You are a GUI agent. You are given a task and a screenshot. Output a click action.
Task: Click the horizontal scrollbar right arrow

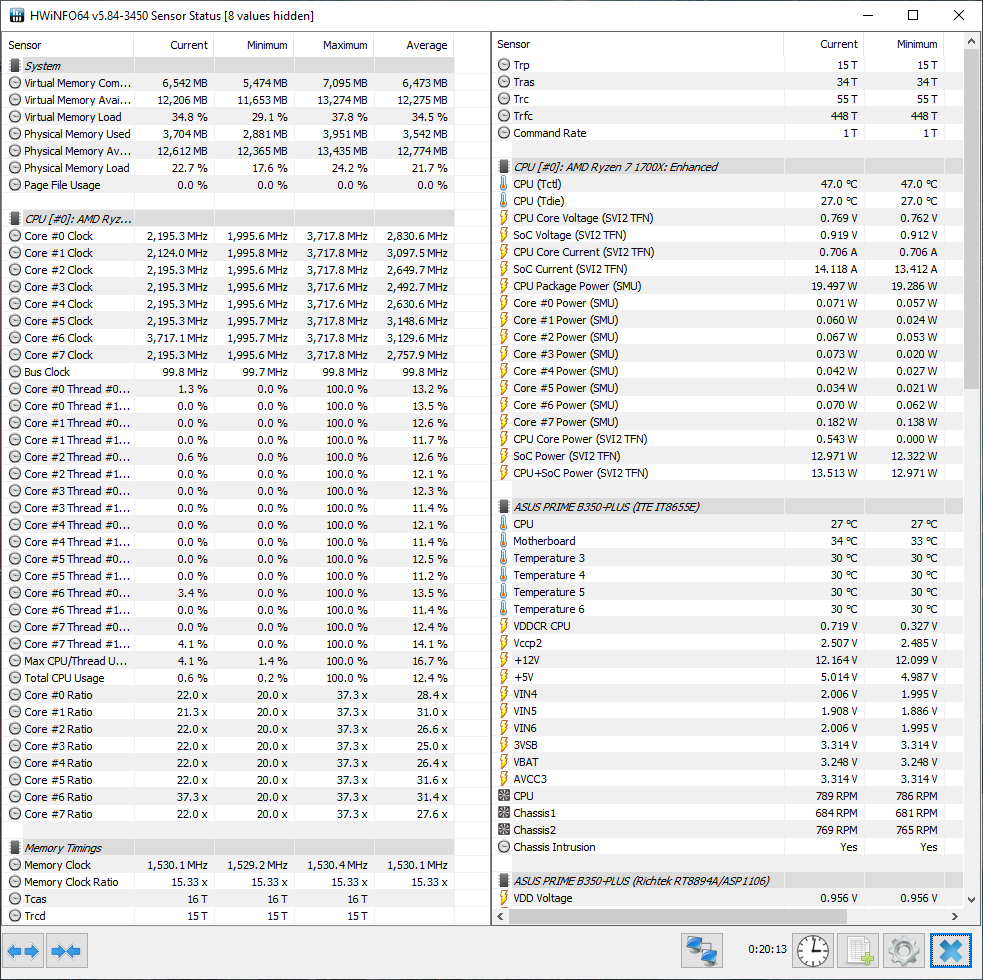click(x=955, y=916)
